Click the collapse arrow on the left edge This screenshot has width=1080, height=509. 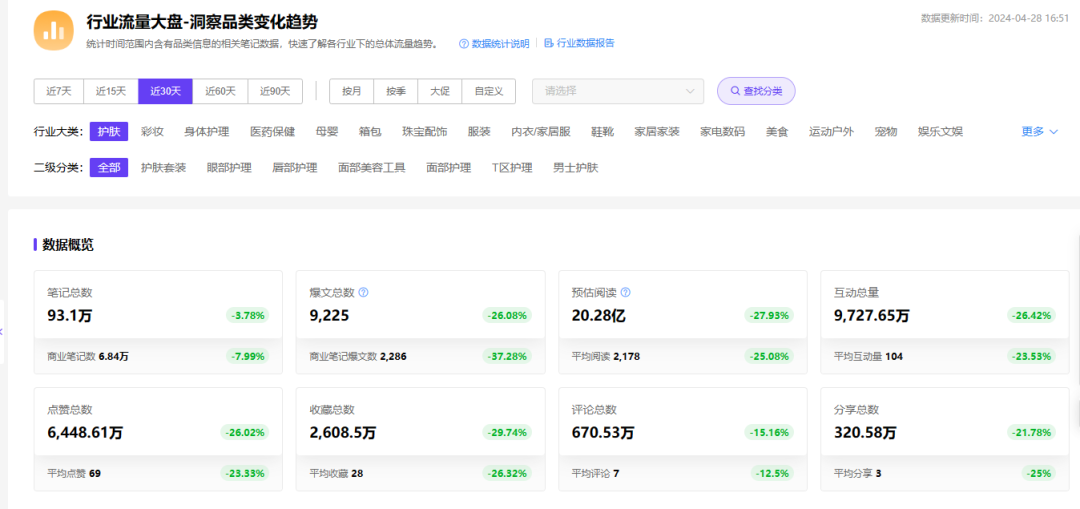[x=2, y=332]
